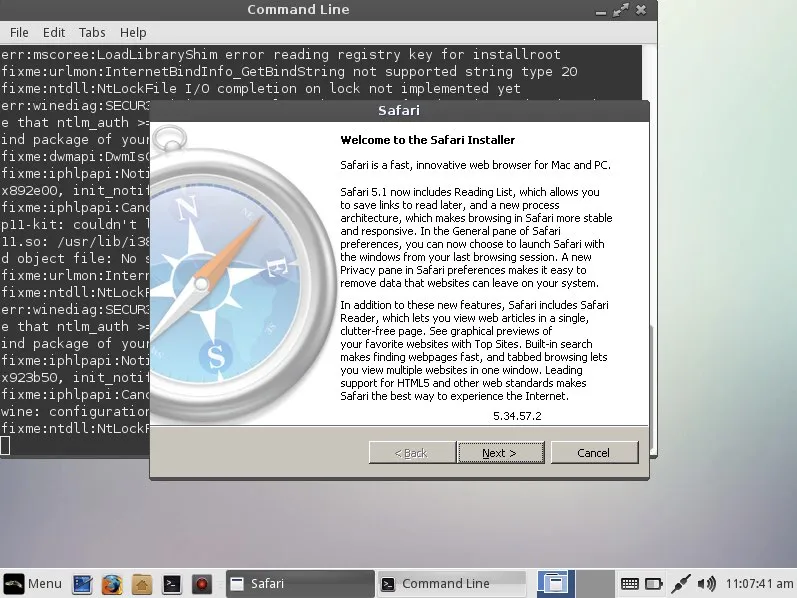Viewport: 797px width, 598px height.
Task: Click the show desktop icon in taskbar
Action: tap(82, 583)
